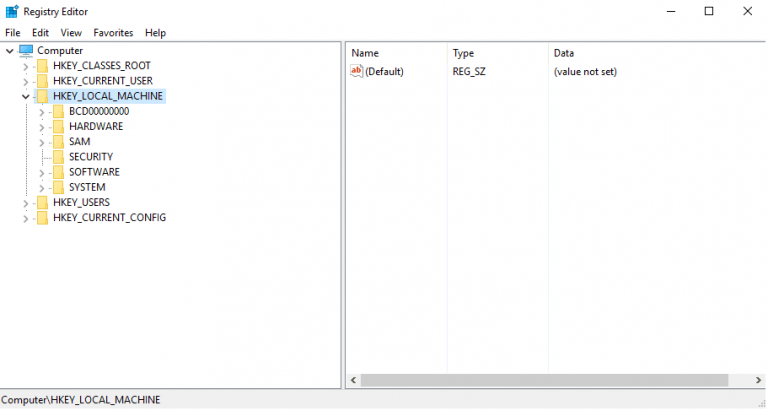Image resolution: width=768 pixels, height=411 pixels.
Task: Collapse the Computer root node
Action: pyautogui.click(x=9, y=51)
